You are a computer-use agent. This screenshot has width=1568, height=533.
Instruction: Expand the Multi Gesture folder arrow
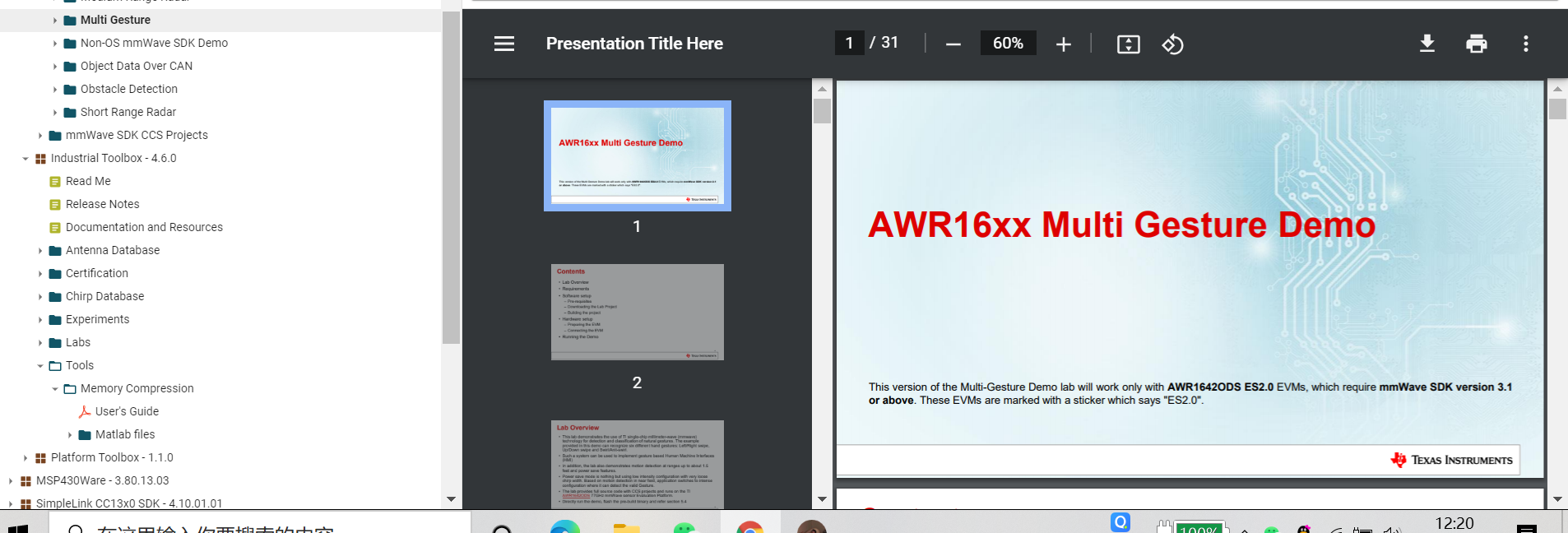(55, 21)
